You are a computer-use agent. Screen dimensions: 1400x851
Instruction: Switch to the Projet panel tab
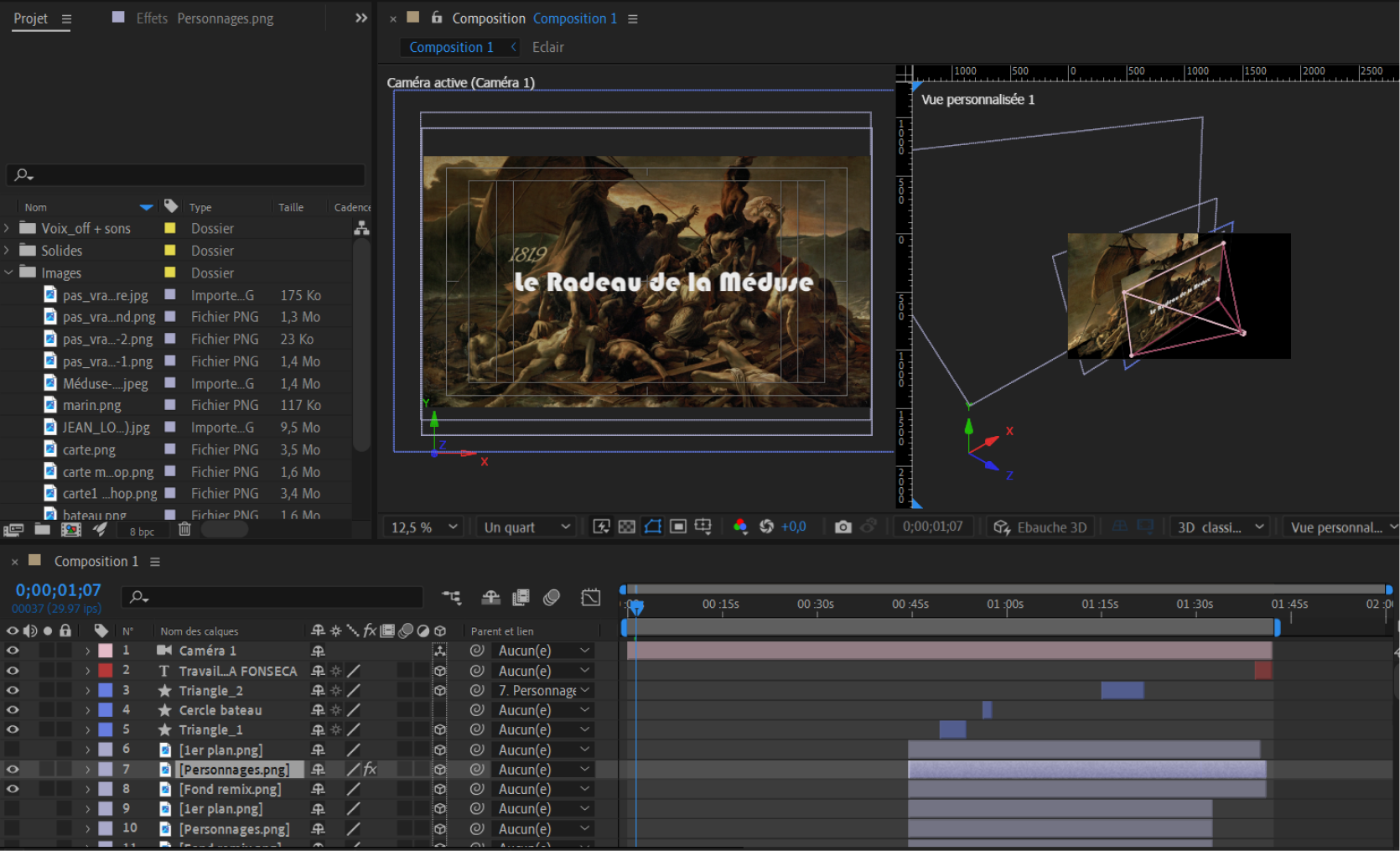pos(30,18)
